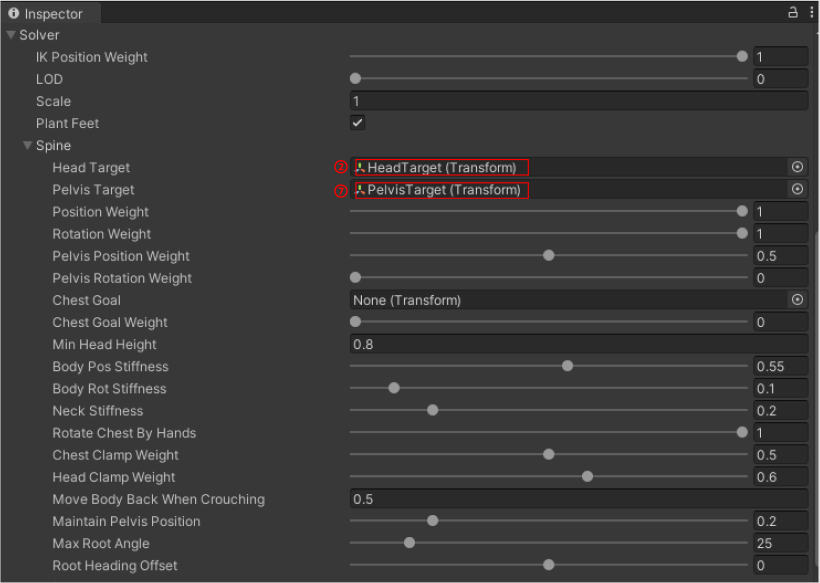
Task: Click the Chest Goal Weight label
Action: coord(110,322)
